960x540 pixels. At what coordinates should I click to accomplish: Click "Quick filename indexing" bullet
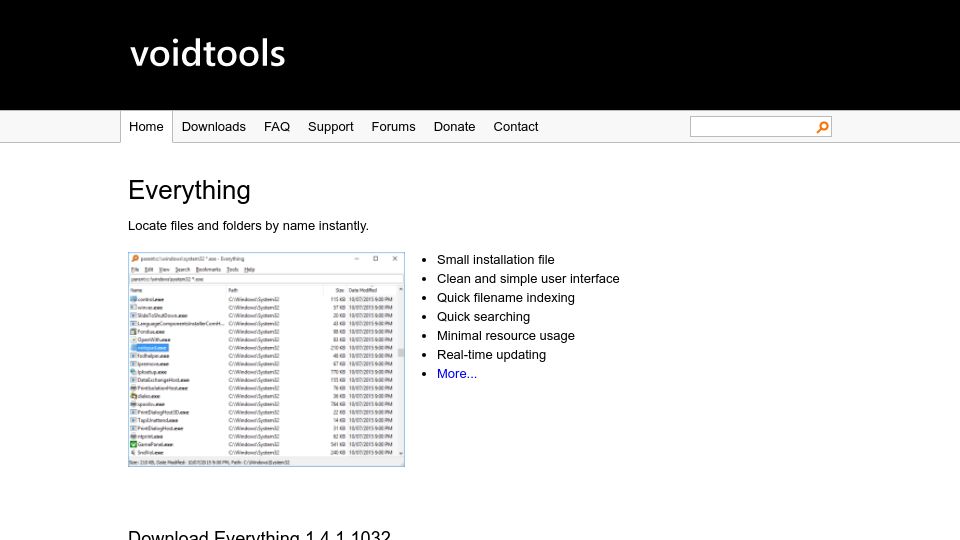(x=506, y=298)
